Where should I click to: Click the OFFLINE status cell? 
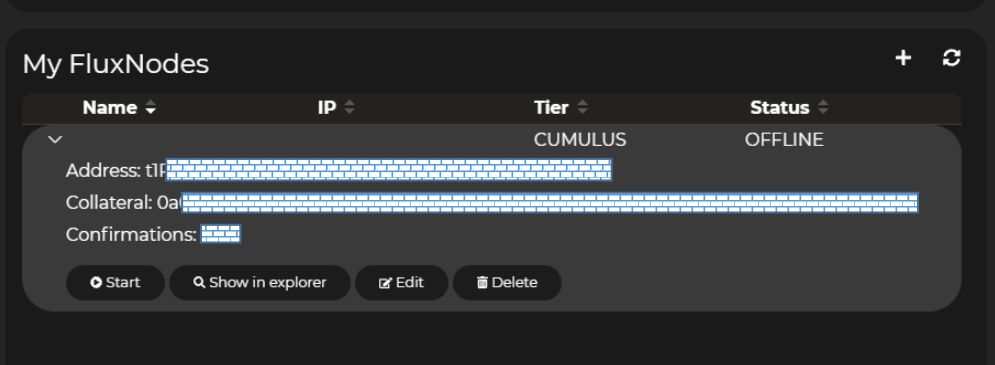784,140
